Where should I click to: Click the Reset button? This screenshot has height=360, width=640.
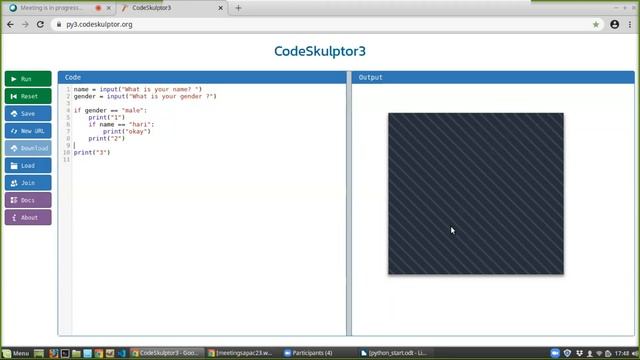tap(28, 96)
